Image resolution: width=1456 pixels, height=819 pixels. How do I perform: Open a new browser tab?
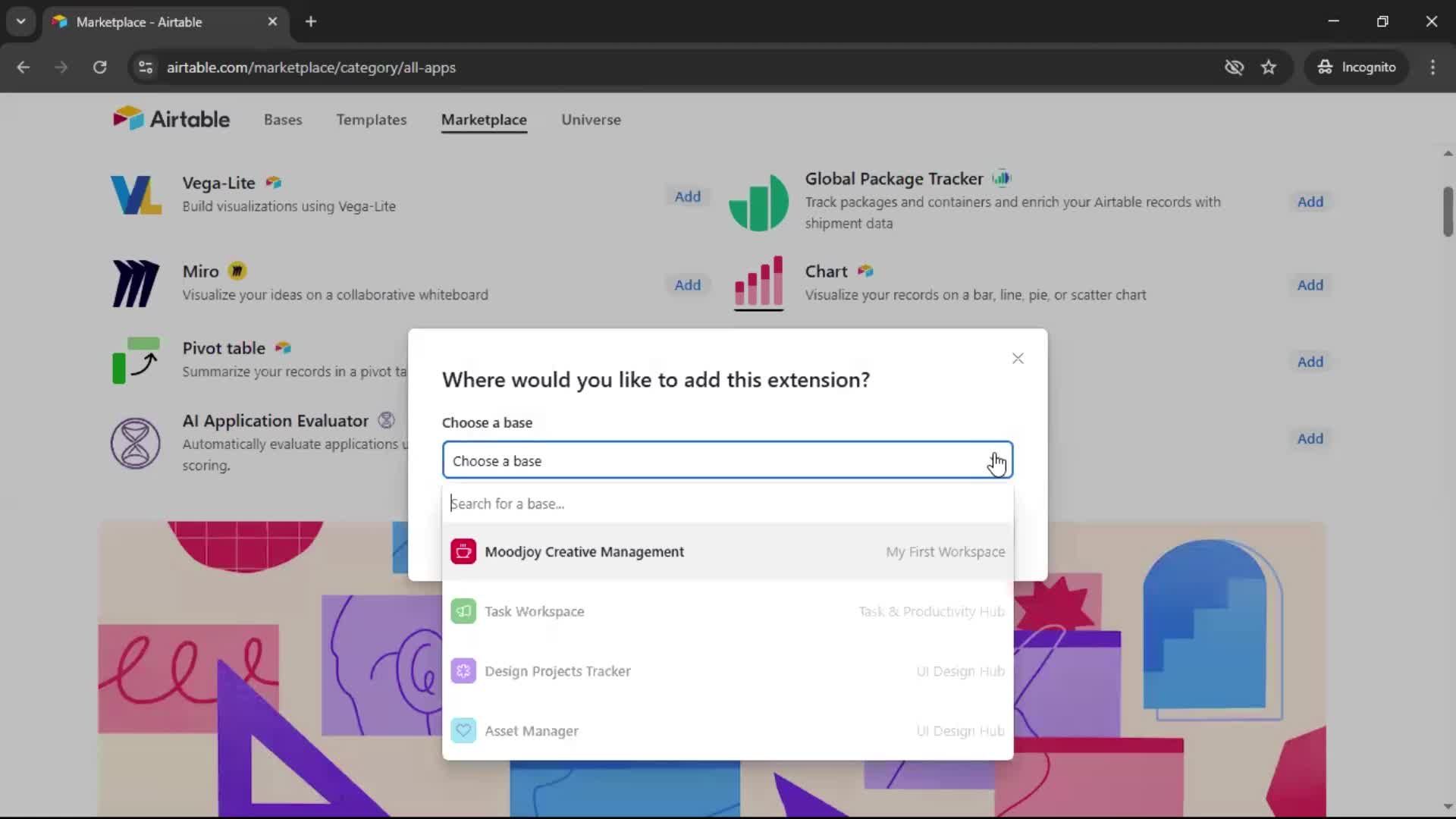click(x=311, y=22)
